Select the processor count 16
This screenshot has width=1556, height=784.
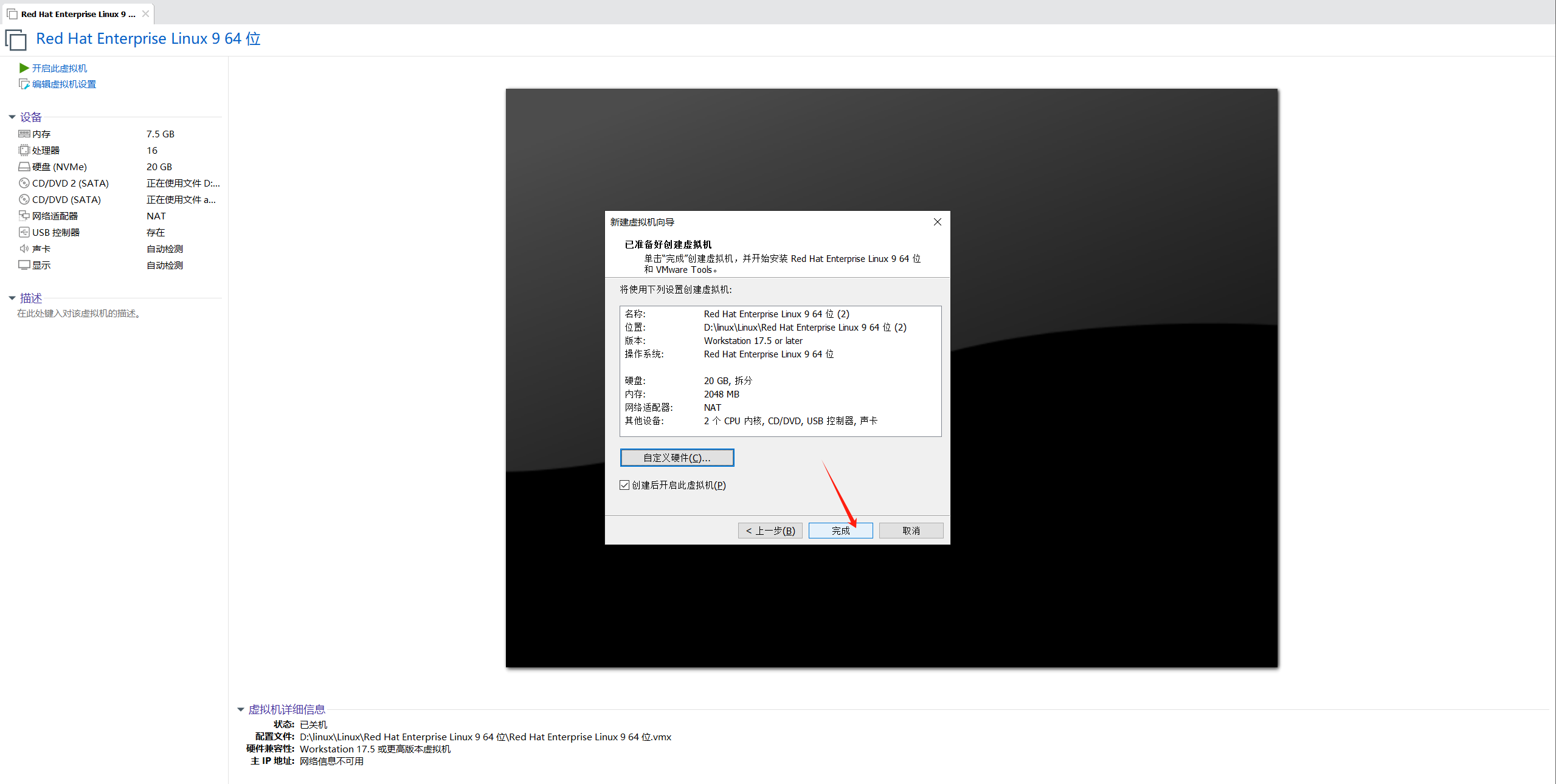[152, 150]
